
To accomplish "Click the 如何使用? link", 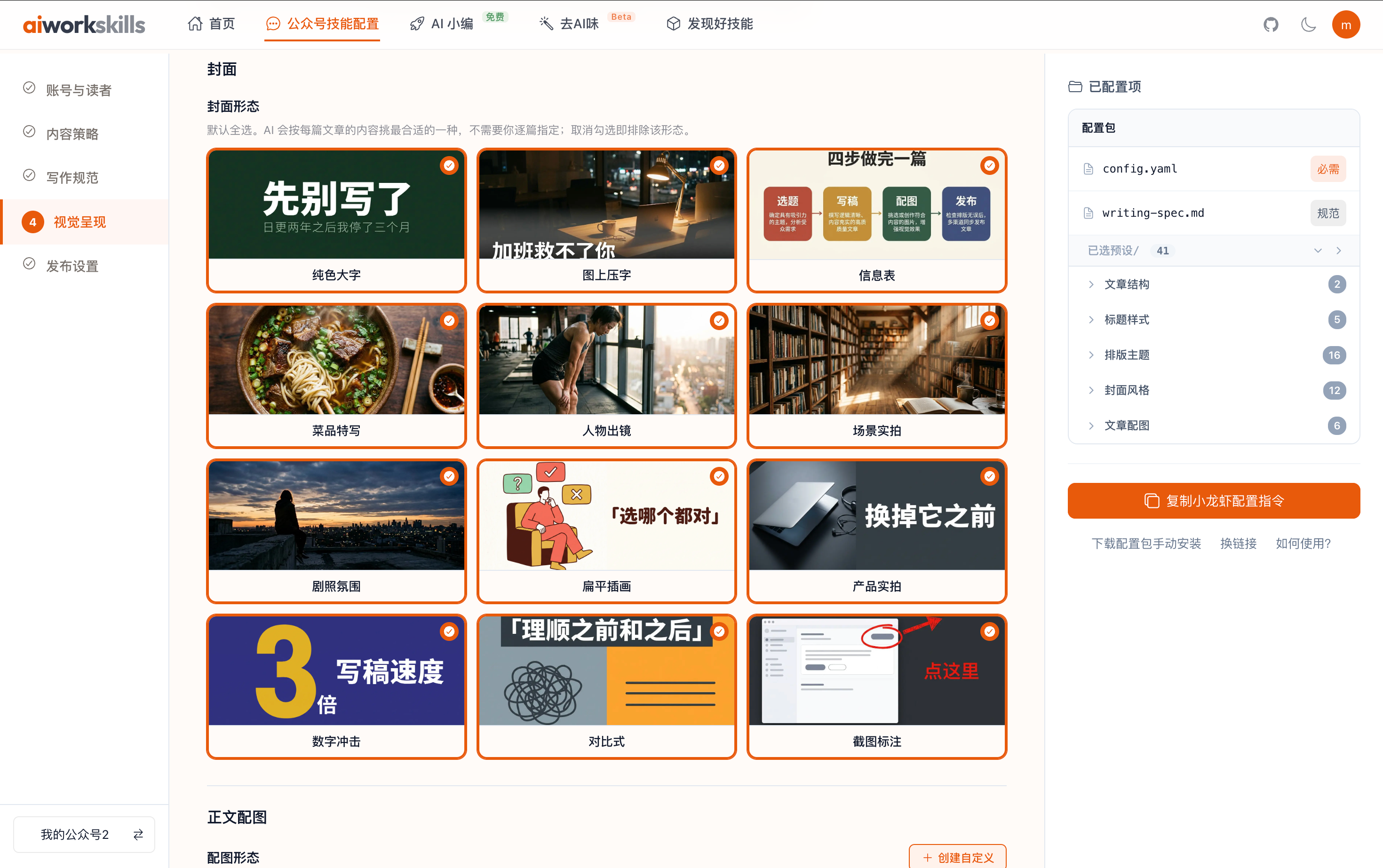I will [1303, 544].
